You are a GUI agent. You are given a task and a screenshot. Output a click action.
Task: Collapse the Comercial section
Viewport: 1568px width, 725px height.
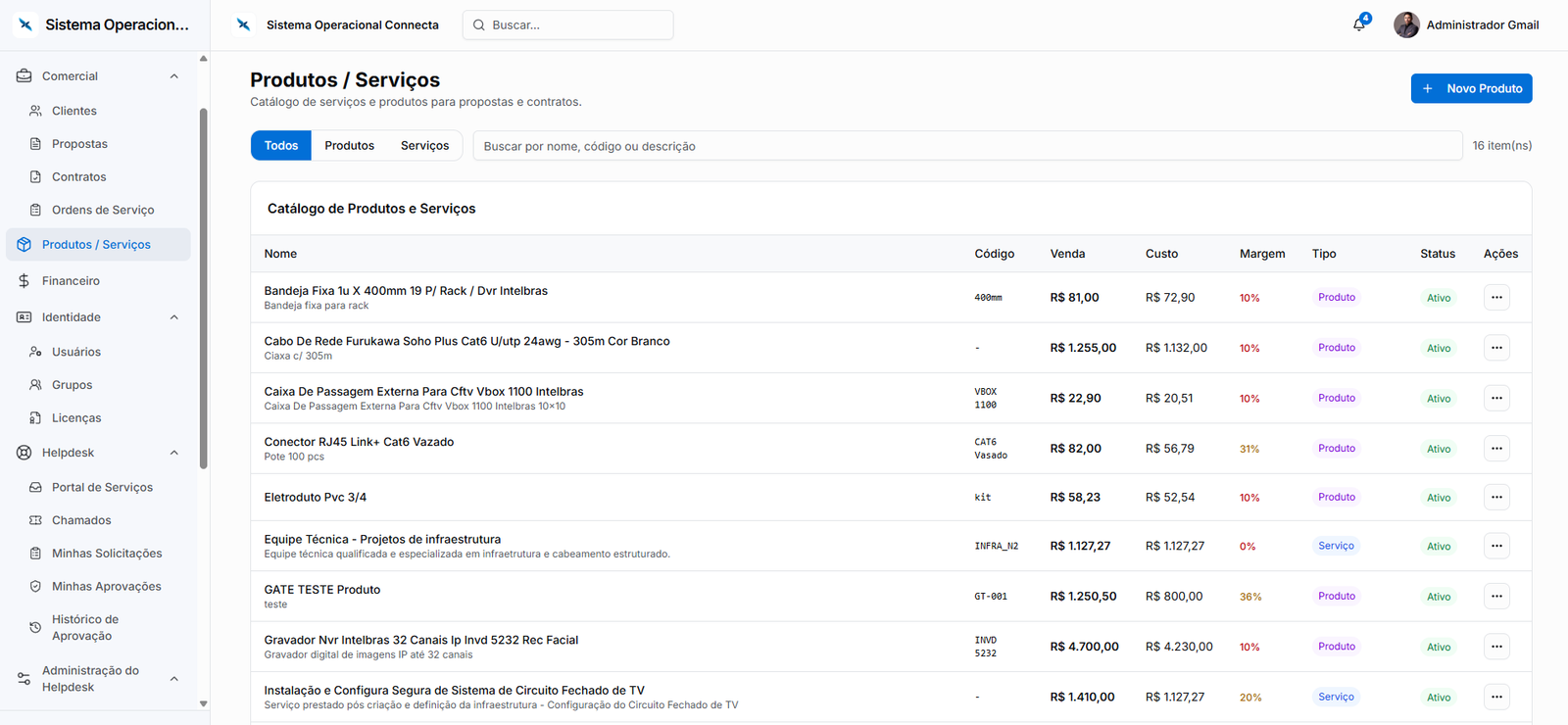pos(174,76)
